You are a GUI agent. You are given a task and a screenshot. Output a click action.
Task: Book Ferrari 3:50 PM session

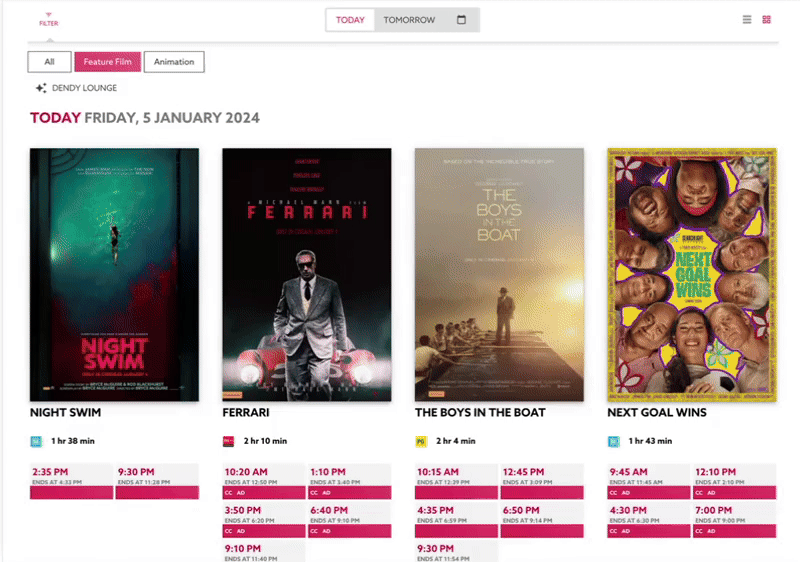[x=264, y=520]
